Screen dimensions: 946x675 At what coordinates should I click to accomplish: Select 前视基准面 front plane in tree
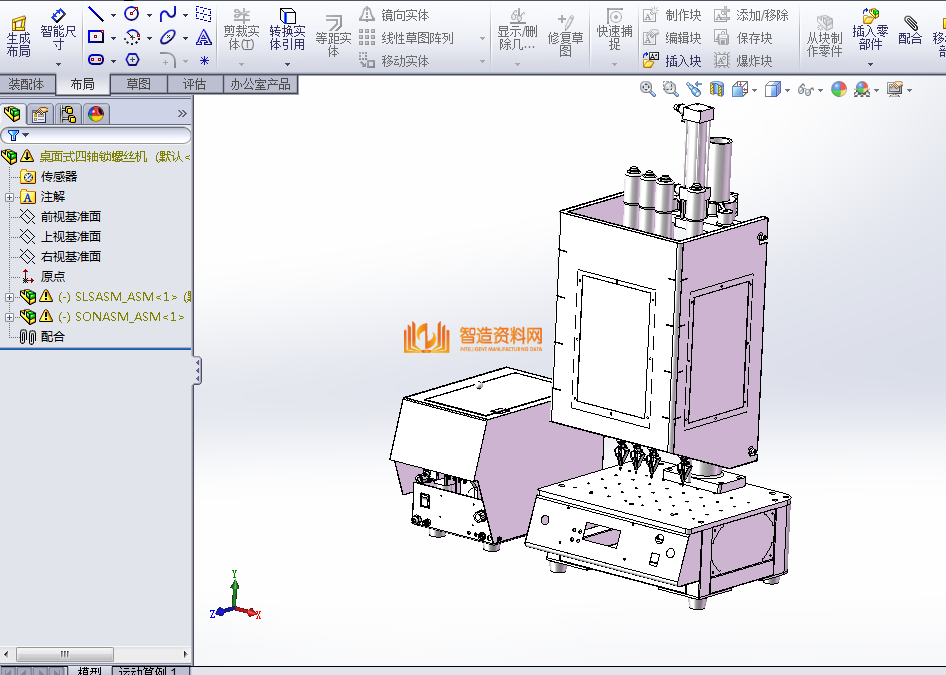point(70,217)
